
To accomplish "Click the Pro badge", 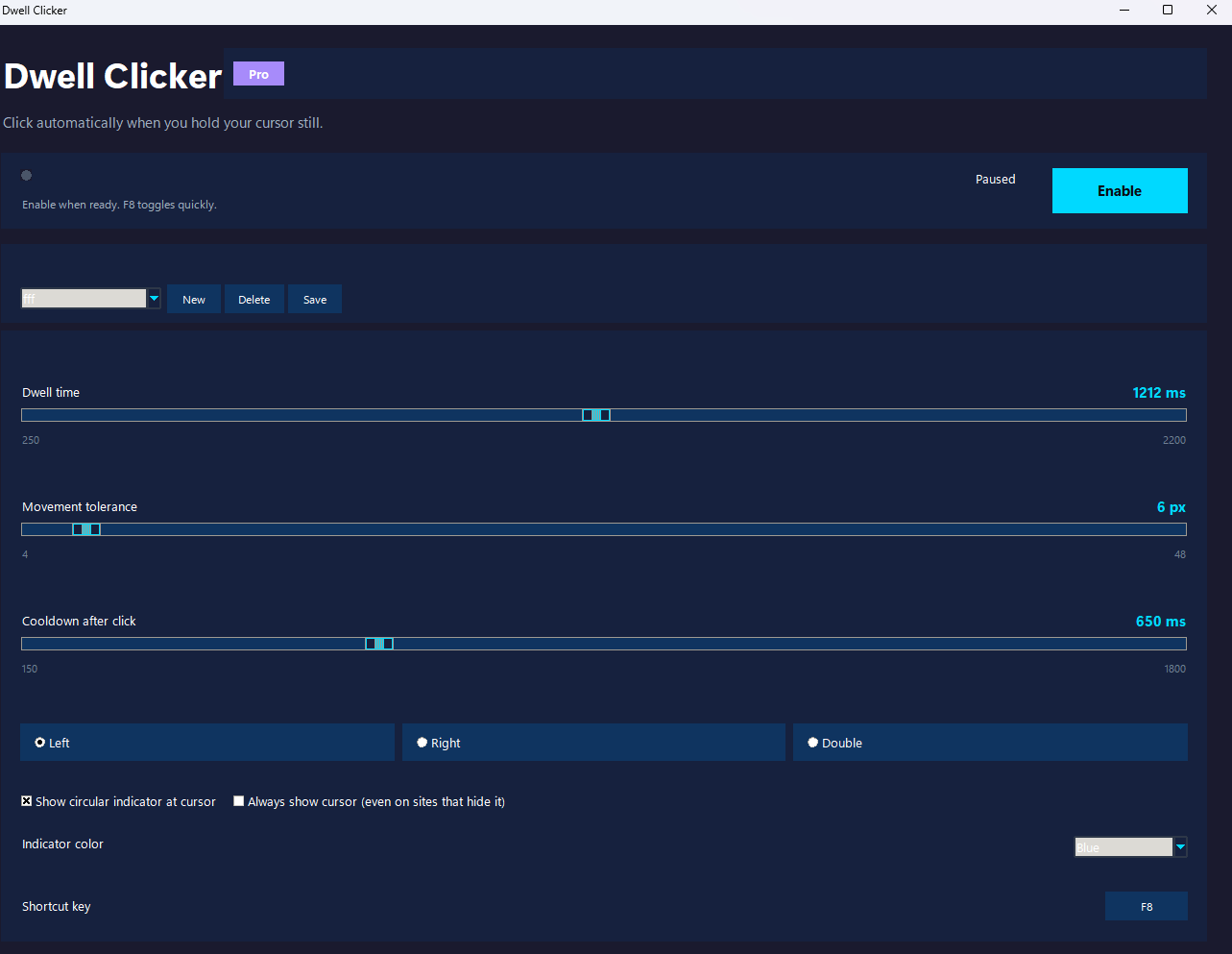I will 258,74.
